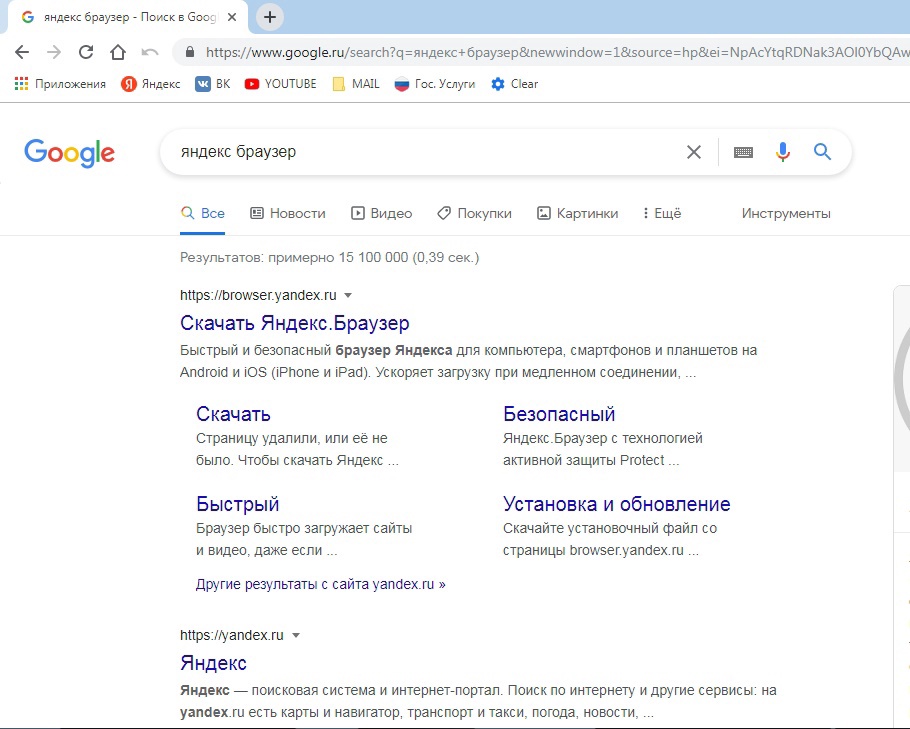
Task: Open Другие результаты с сайта yandex.ru link
Action: pyautogui.click(x=321, y=584)
